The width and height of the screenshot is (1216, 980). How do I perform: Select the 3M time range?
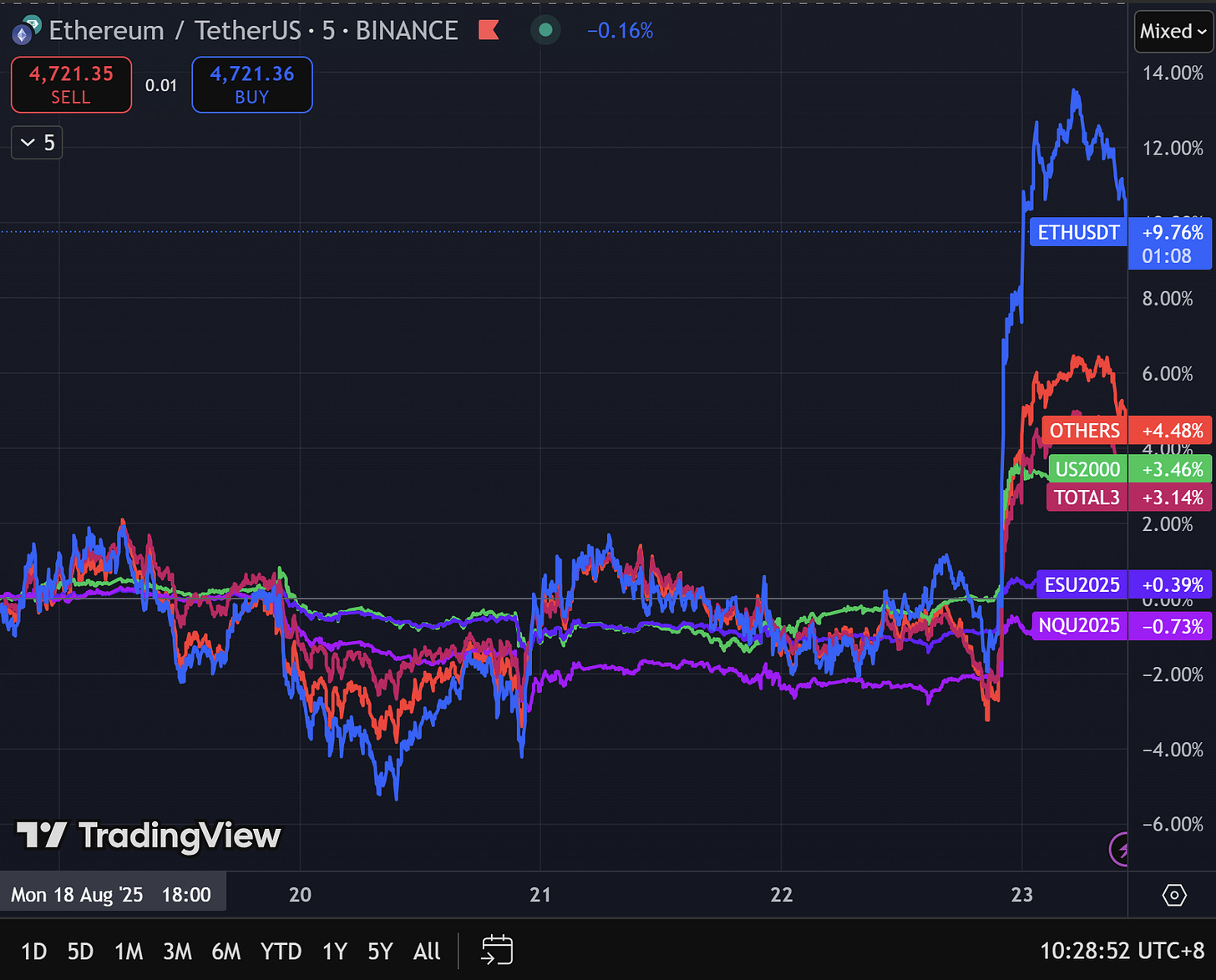pyautogui.click(x=177, y=951)
